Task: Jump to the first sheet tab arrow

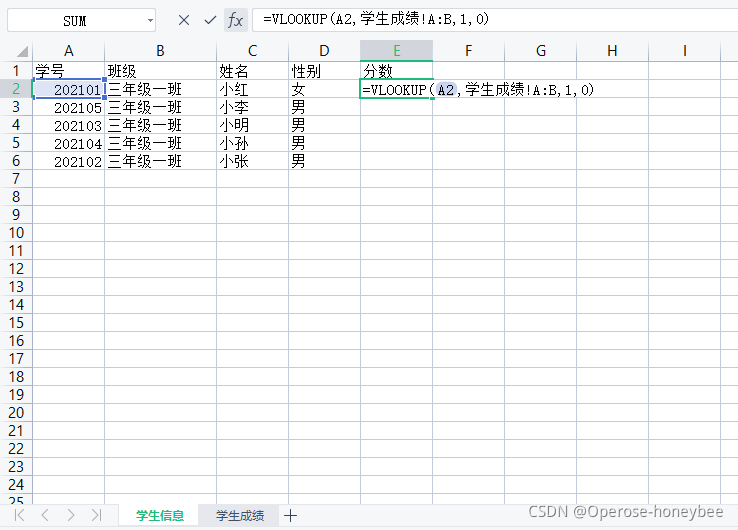Action: [x=19, y=515]
